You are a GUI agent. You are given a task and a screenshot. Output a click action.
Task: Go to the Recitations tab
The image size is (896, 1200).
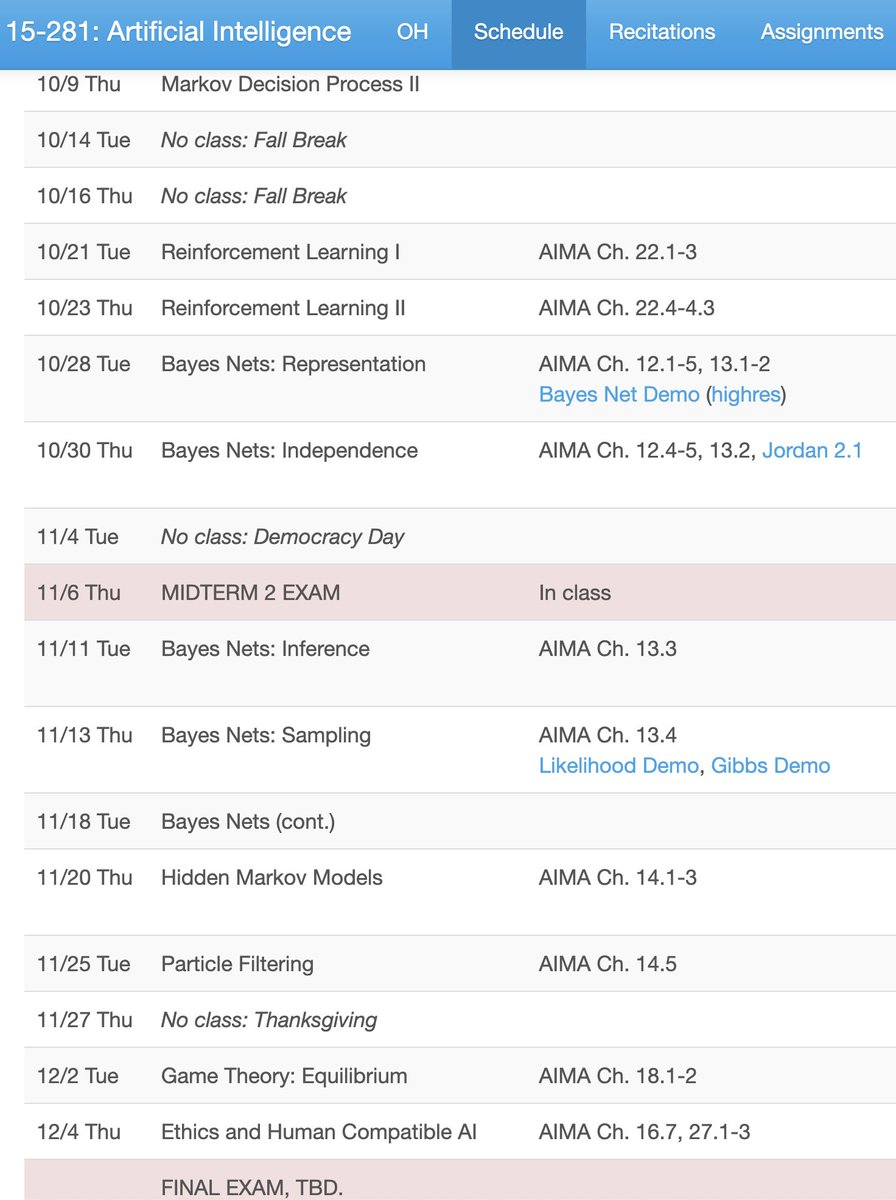pos(662,32)
